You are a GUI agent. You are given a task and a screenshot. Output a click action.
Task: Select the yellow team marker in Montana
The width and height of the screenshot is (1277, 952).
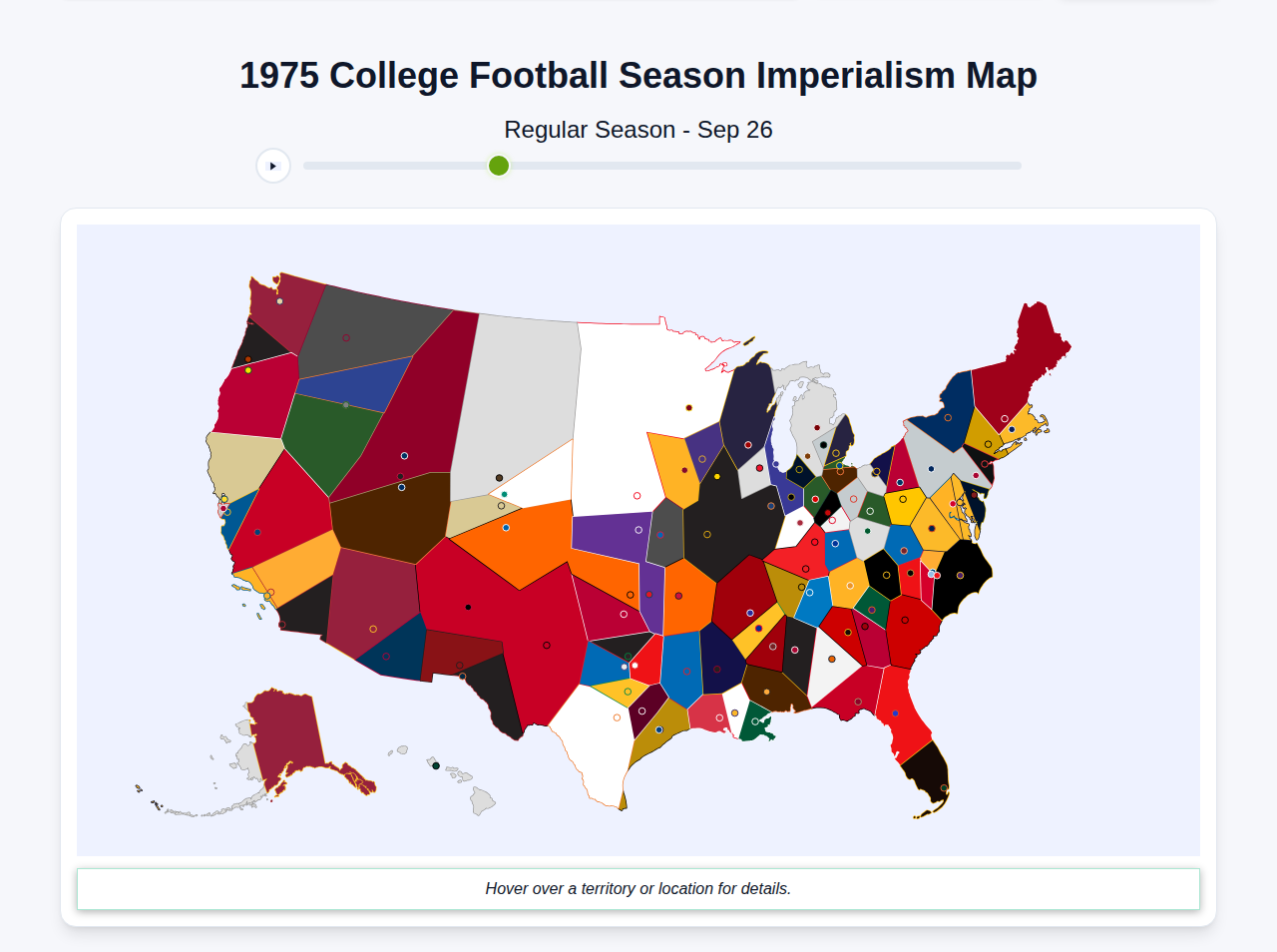248,370
